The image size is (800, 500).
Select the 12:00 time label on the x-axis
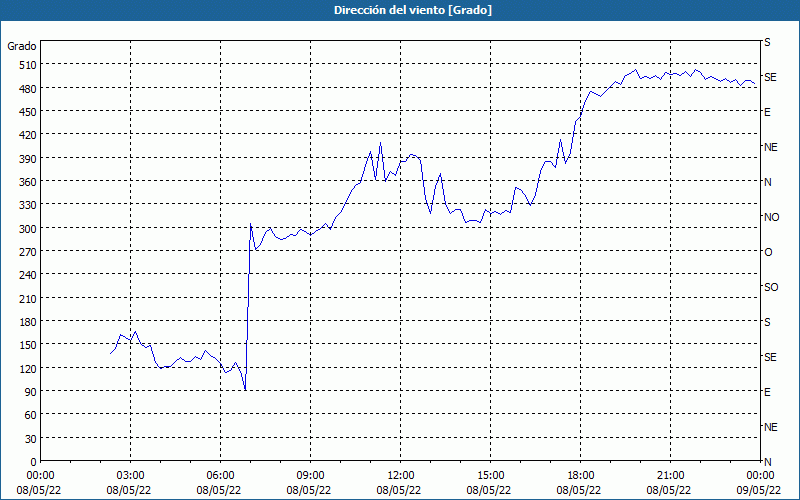pos(399,476)
